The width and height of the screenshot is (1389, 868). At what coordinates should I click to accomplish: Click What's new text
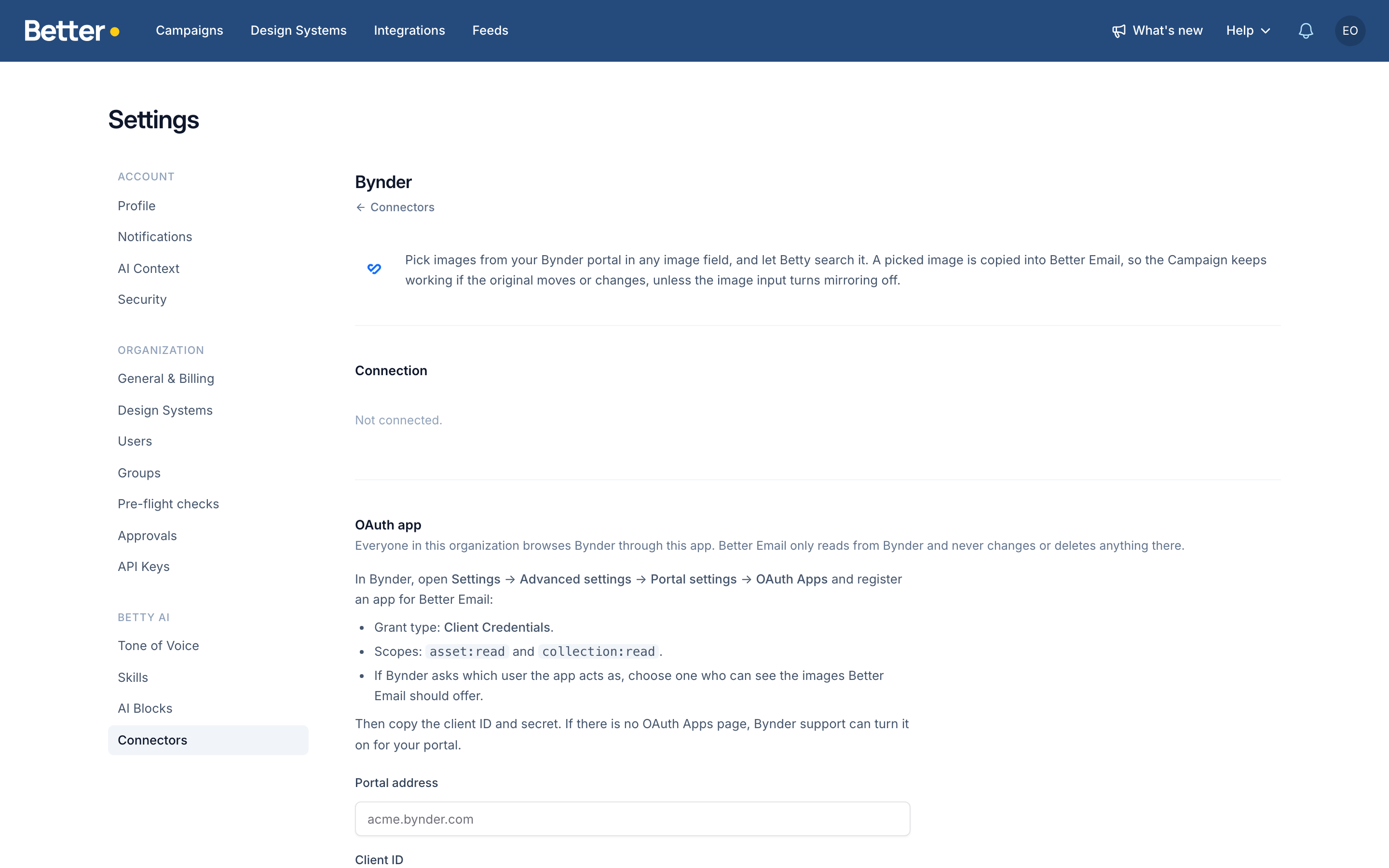(1168, 30)
